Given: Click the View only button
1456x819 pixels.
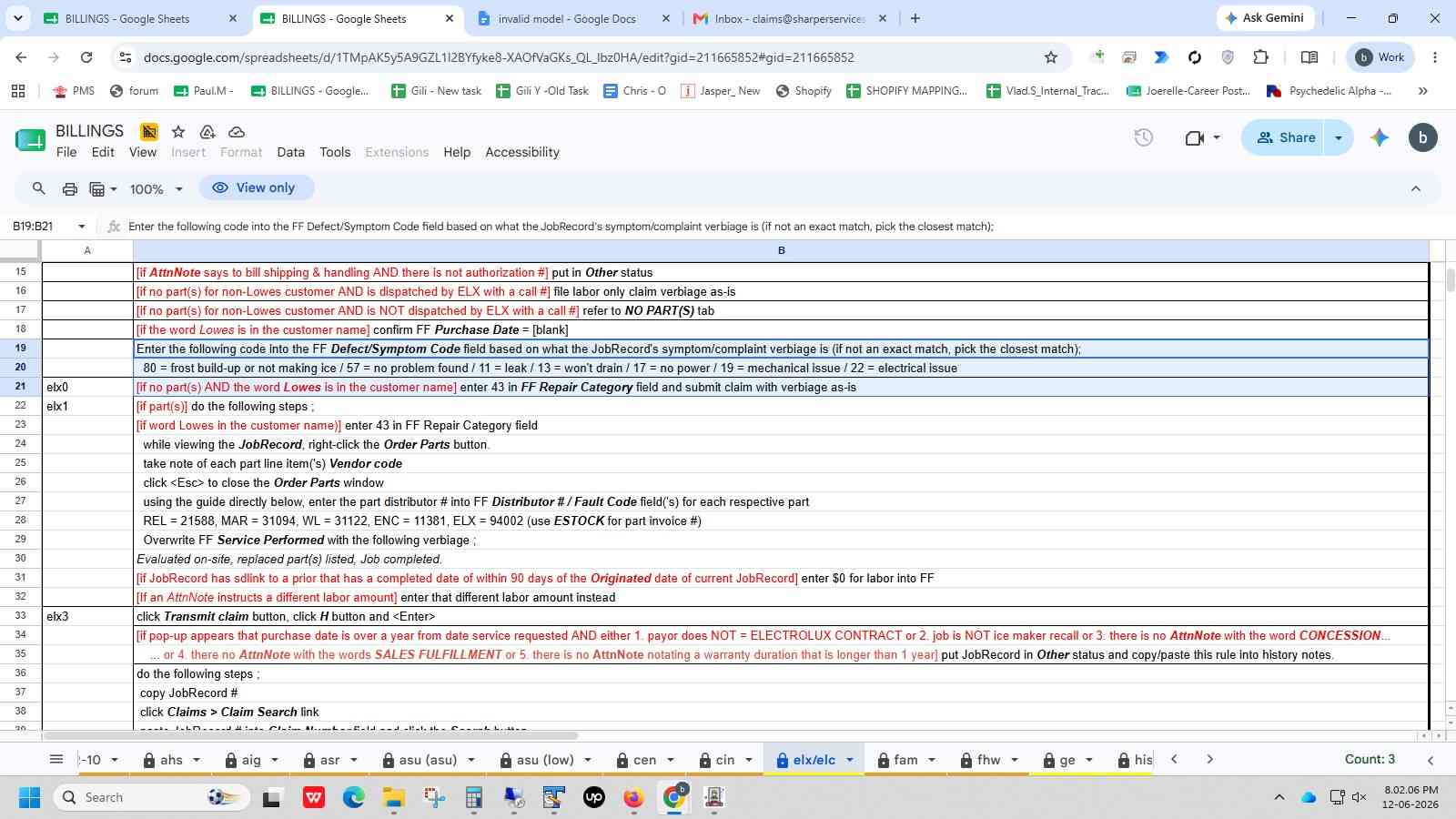Looking at the screenshot, I should point(257,187).
